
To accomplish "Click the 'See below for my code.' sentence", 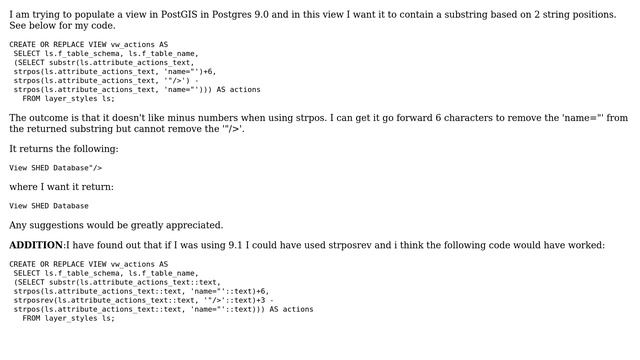I will click(62, 25).
